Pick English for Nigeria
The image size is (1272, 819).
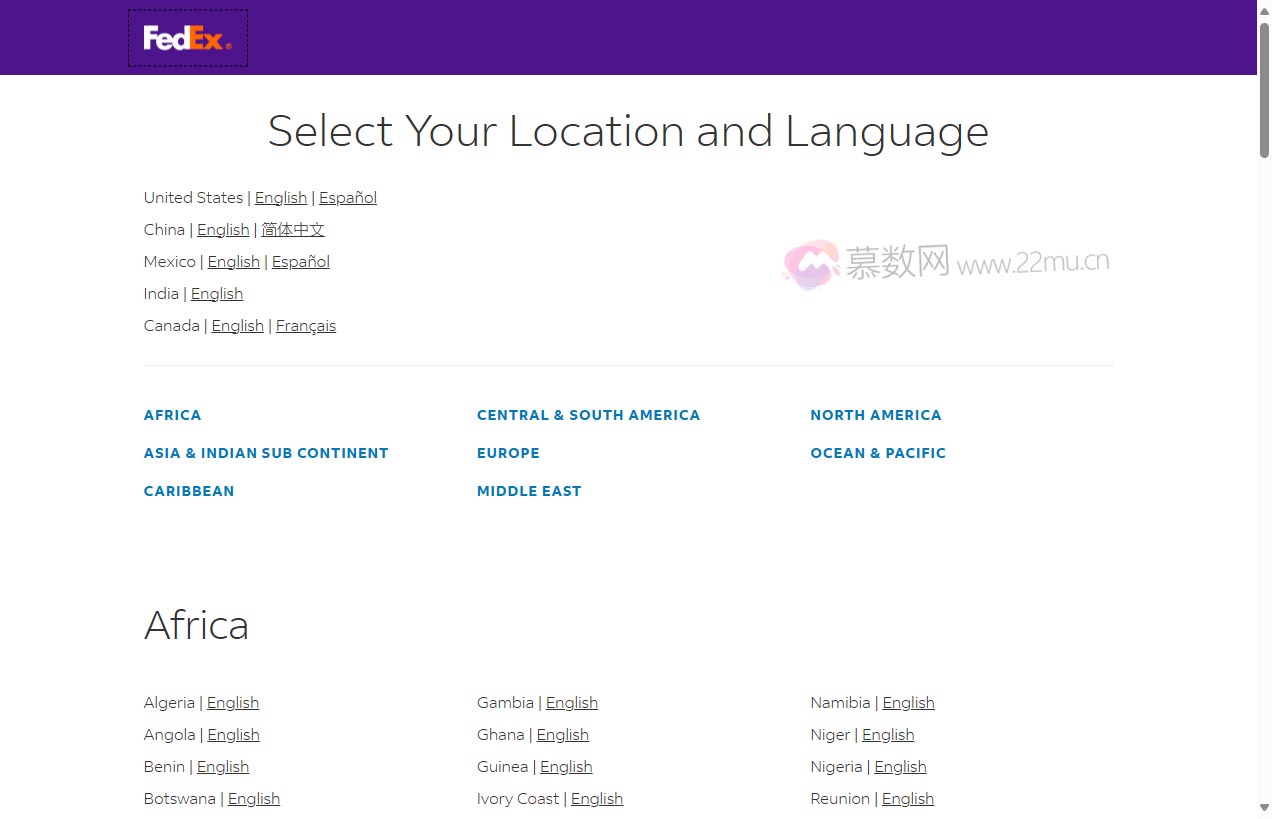tap(900, 767)
